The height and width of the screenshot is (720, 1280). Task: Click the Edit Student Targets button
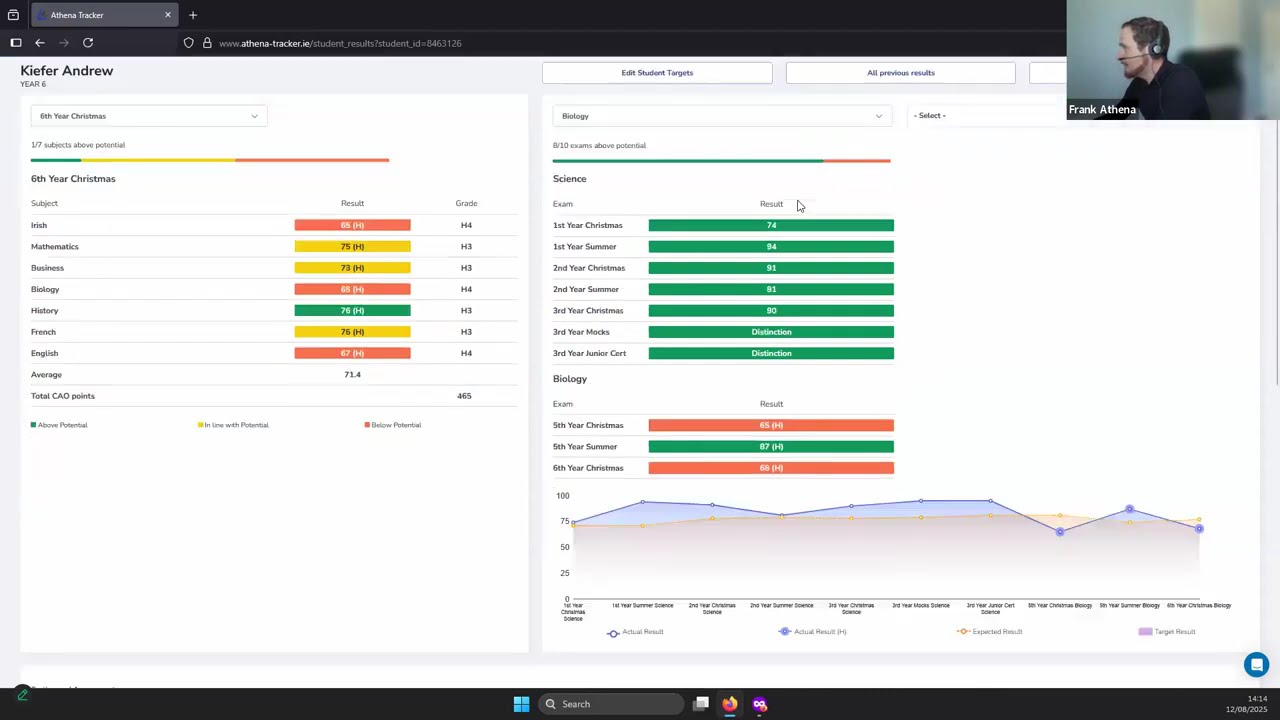pyautogui.click(x=657, y=73)
